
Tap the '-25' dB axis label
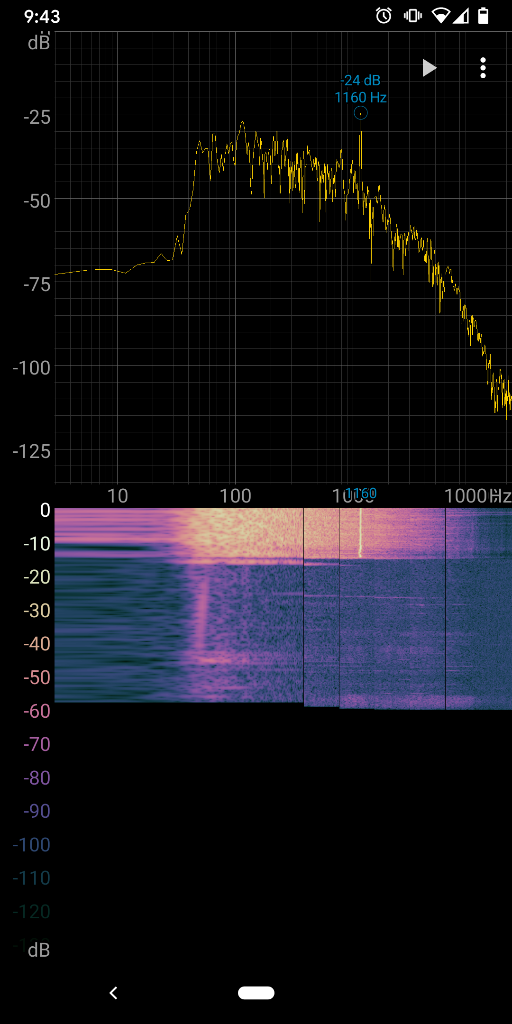pyautogui.click(x=37, y=118)
